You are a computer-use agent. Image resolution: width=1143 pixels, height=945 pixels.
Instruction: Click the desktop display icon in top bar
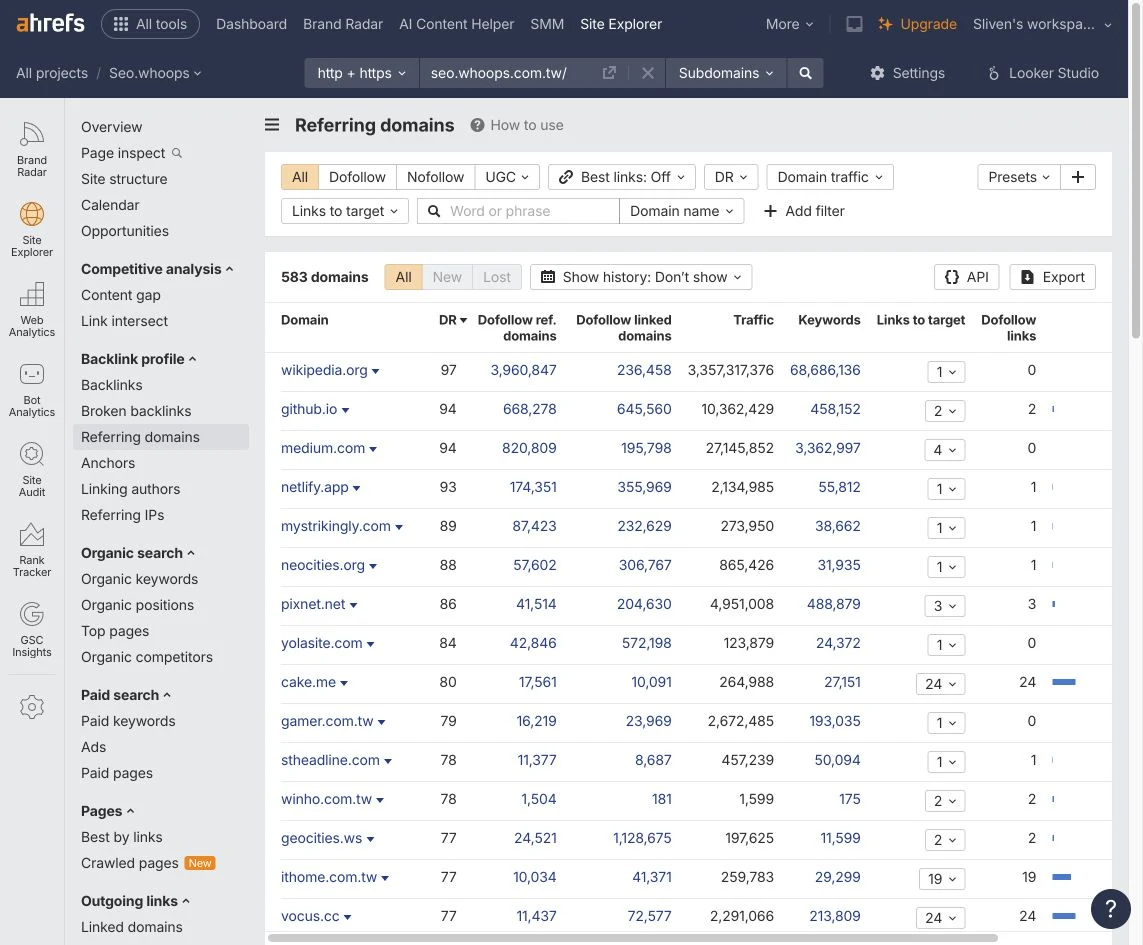854,24
